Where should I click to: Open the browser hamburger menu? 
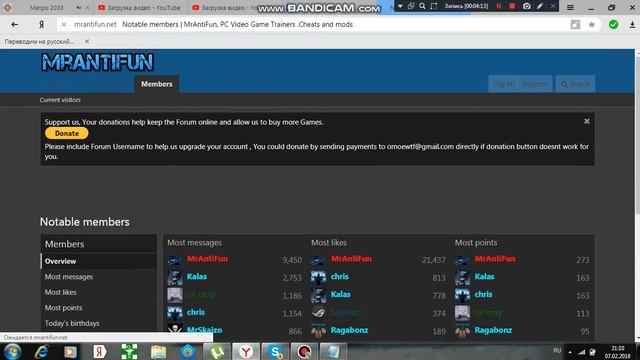click(x=570, y=7)
